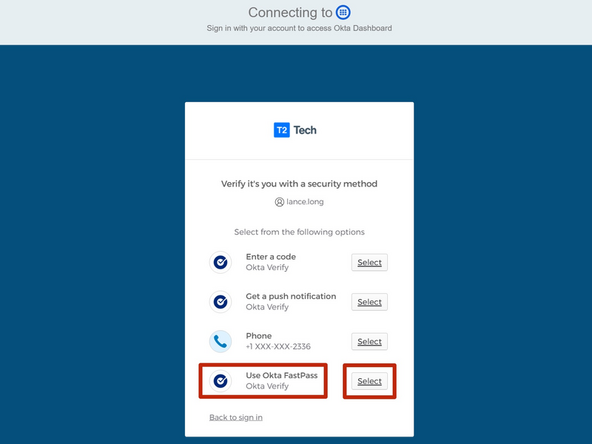Click the blue Phone handset icon
The image size is (592, 444).
220,341
